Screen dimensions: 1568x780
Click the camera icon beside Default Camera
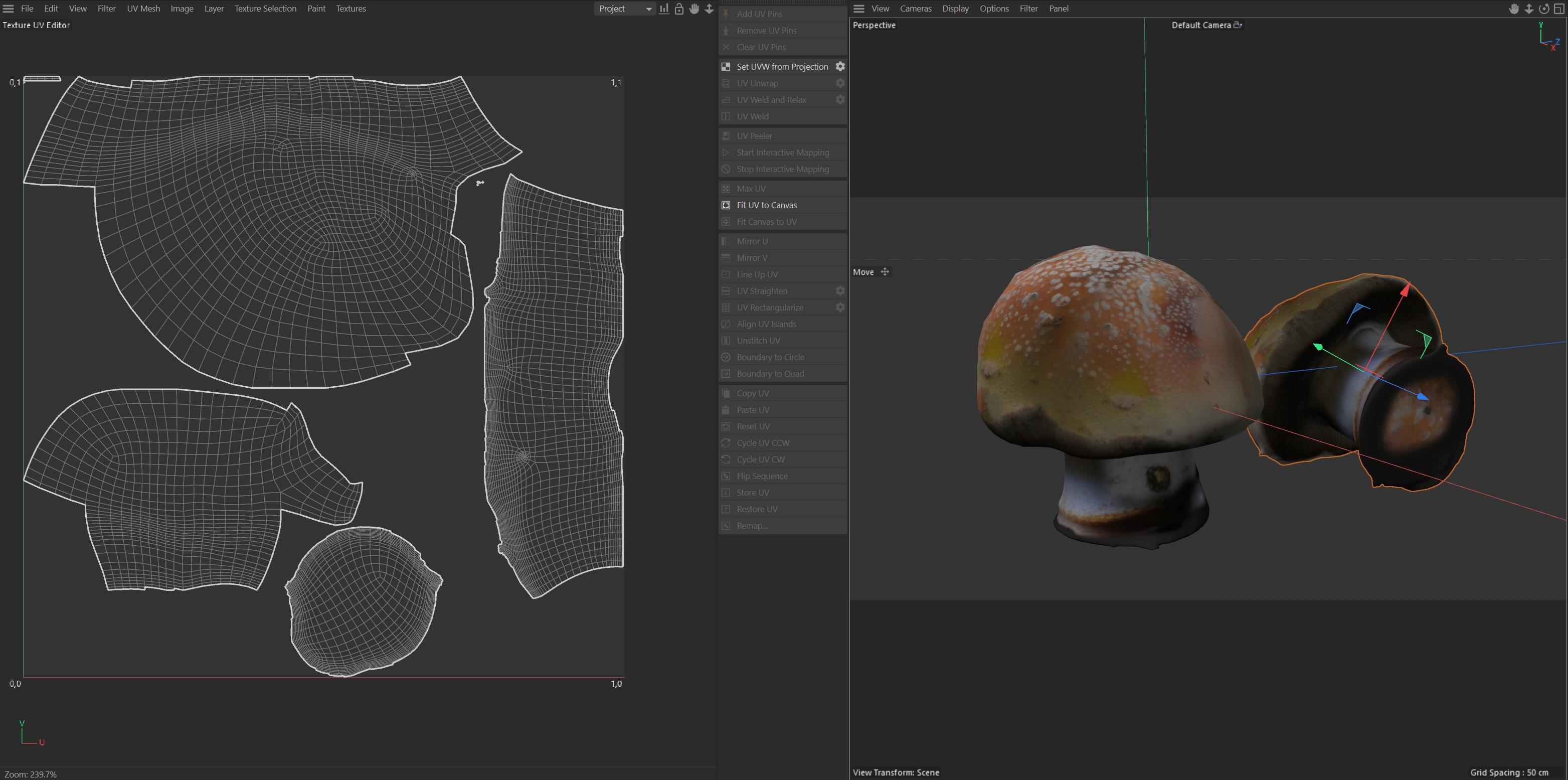[x=1238, y=25]
